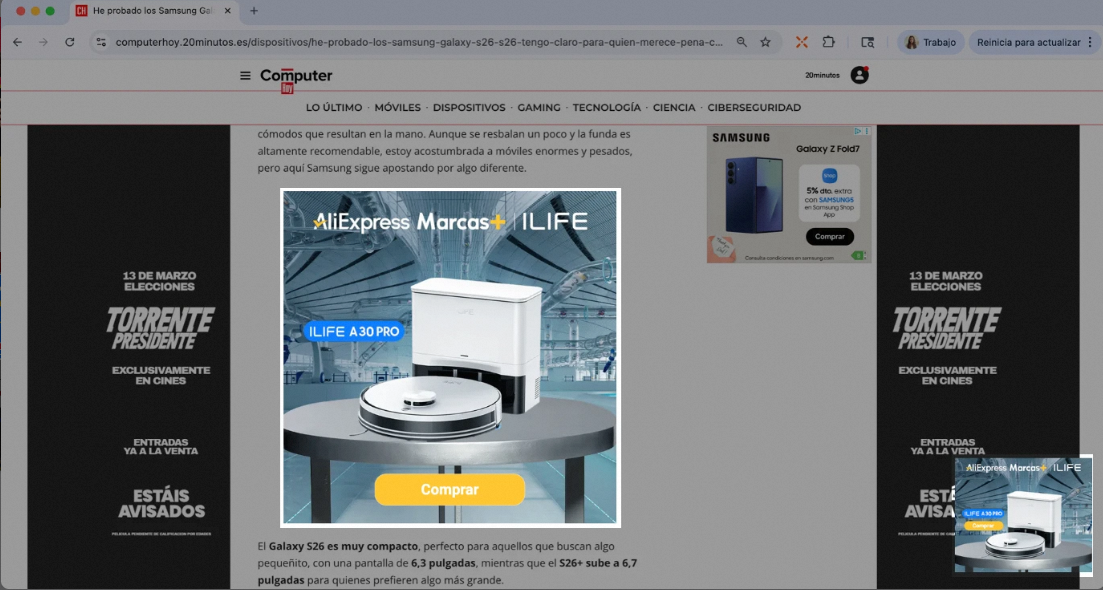This screenshot has width=1103, height=590.
Task: Go forward with the forward arrow
Action: (x=44, y=42)
